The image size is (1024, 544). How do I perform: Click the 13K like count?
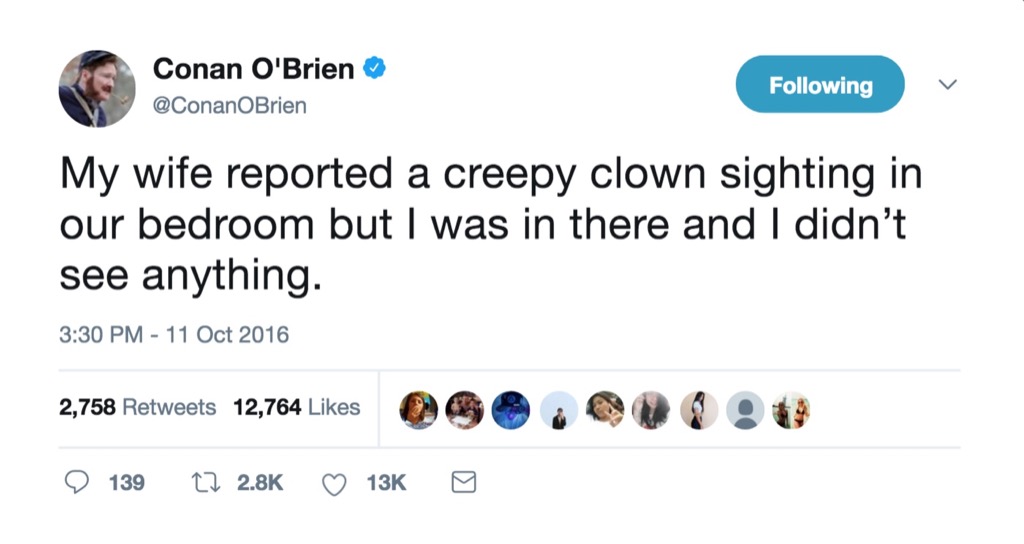point(386,483)
